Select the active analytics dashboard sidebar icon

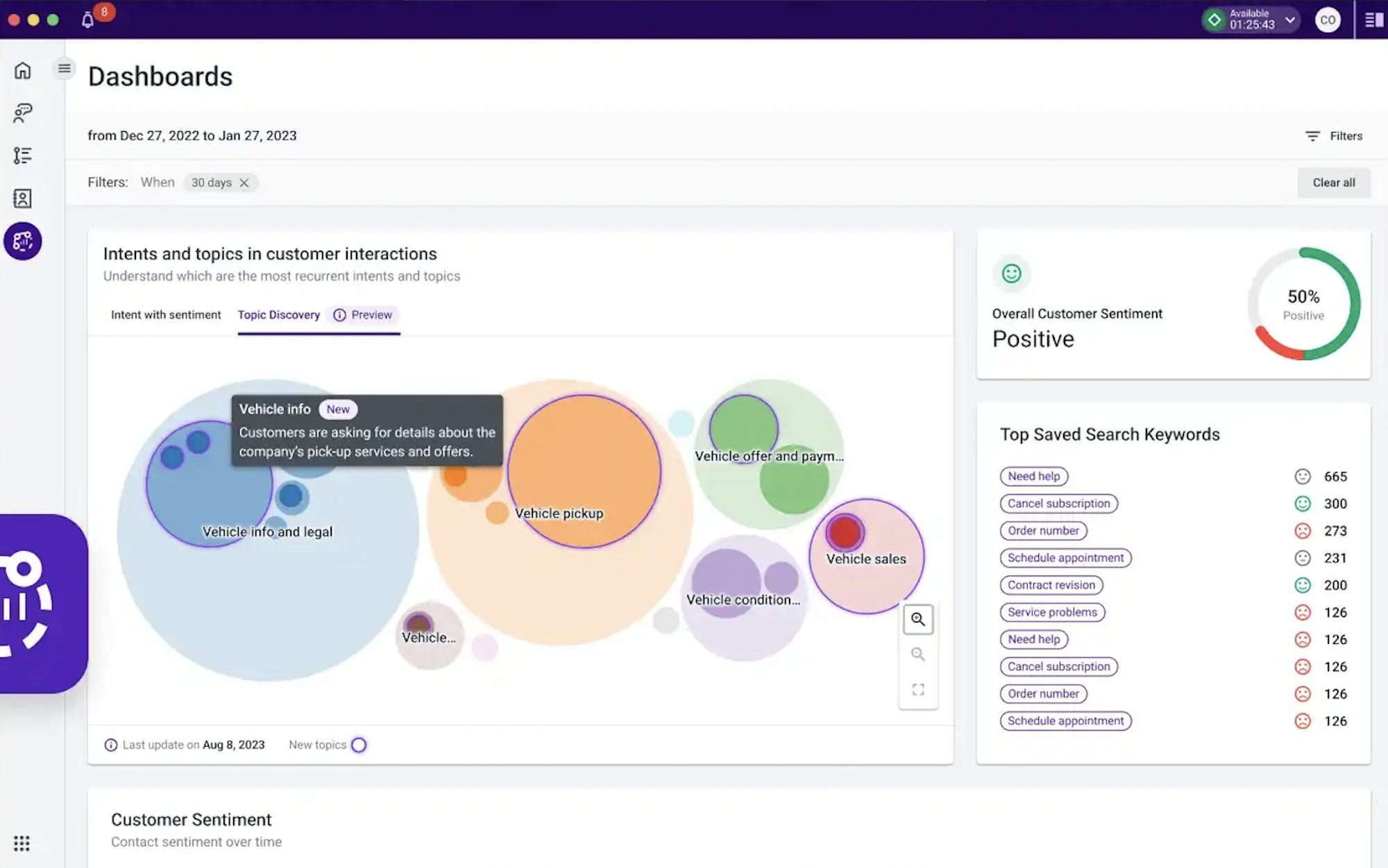(23, 241)
